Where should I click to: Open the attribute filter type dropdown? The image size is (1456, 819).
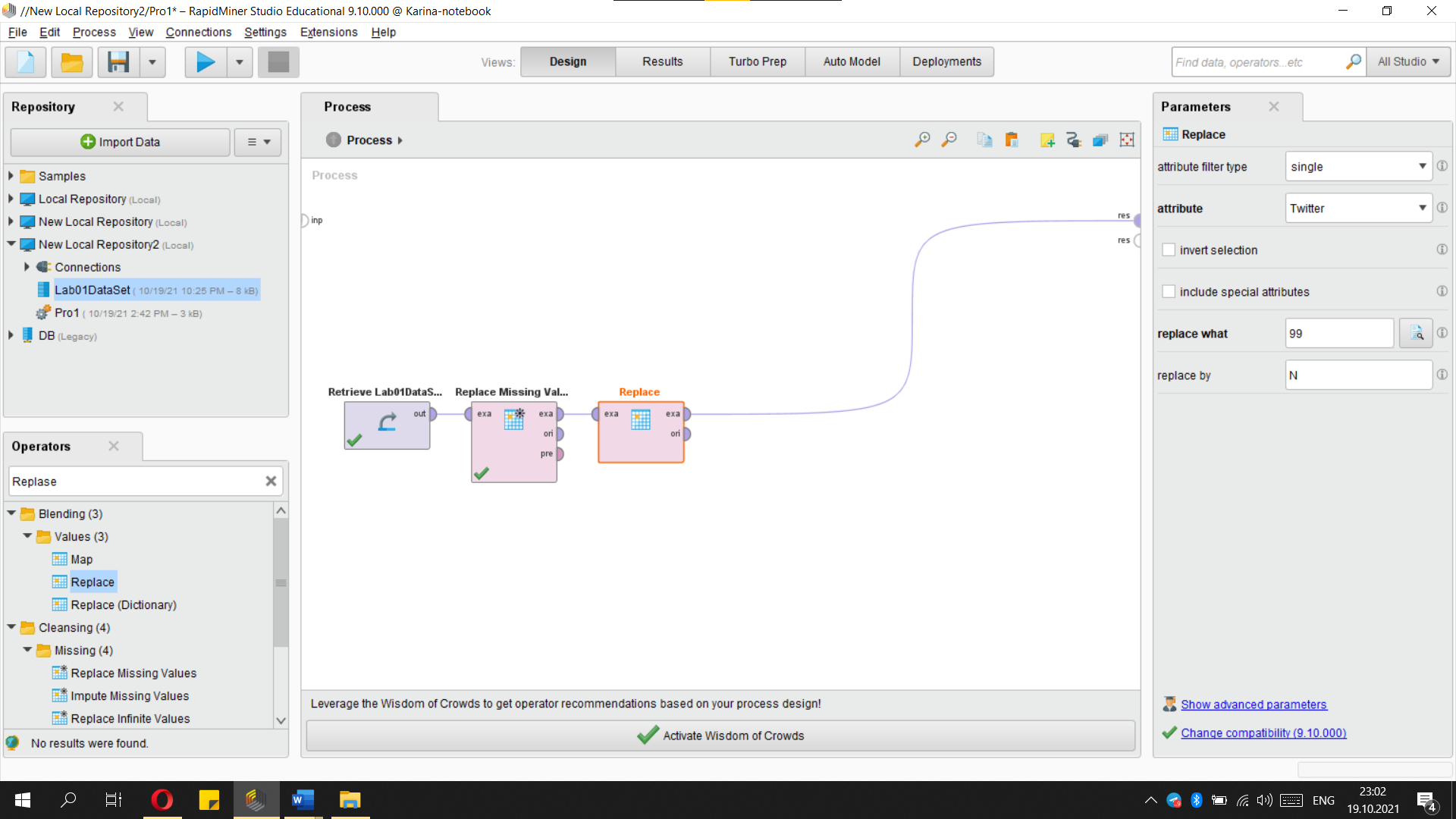pyautogui.click(x=1358, y=166)
